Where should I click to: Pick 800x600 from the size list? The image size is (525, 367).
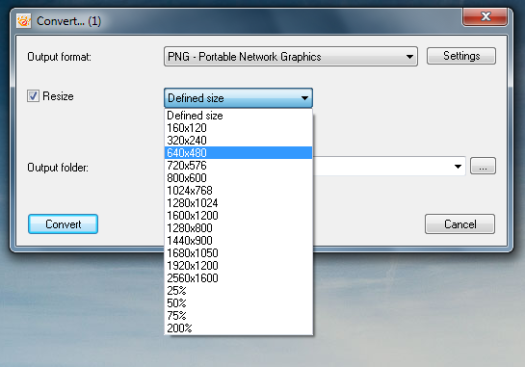pyautogui.click(x=238, y=178)
